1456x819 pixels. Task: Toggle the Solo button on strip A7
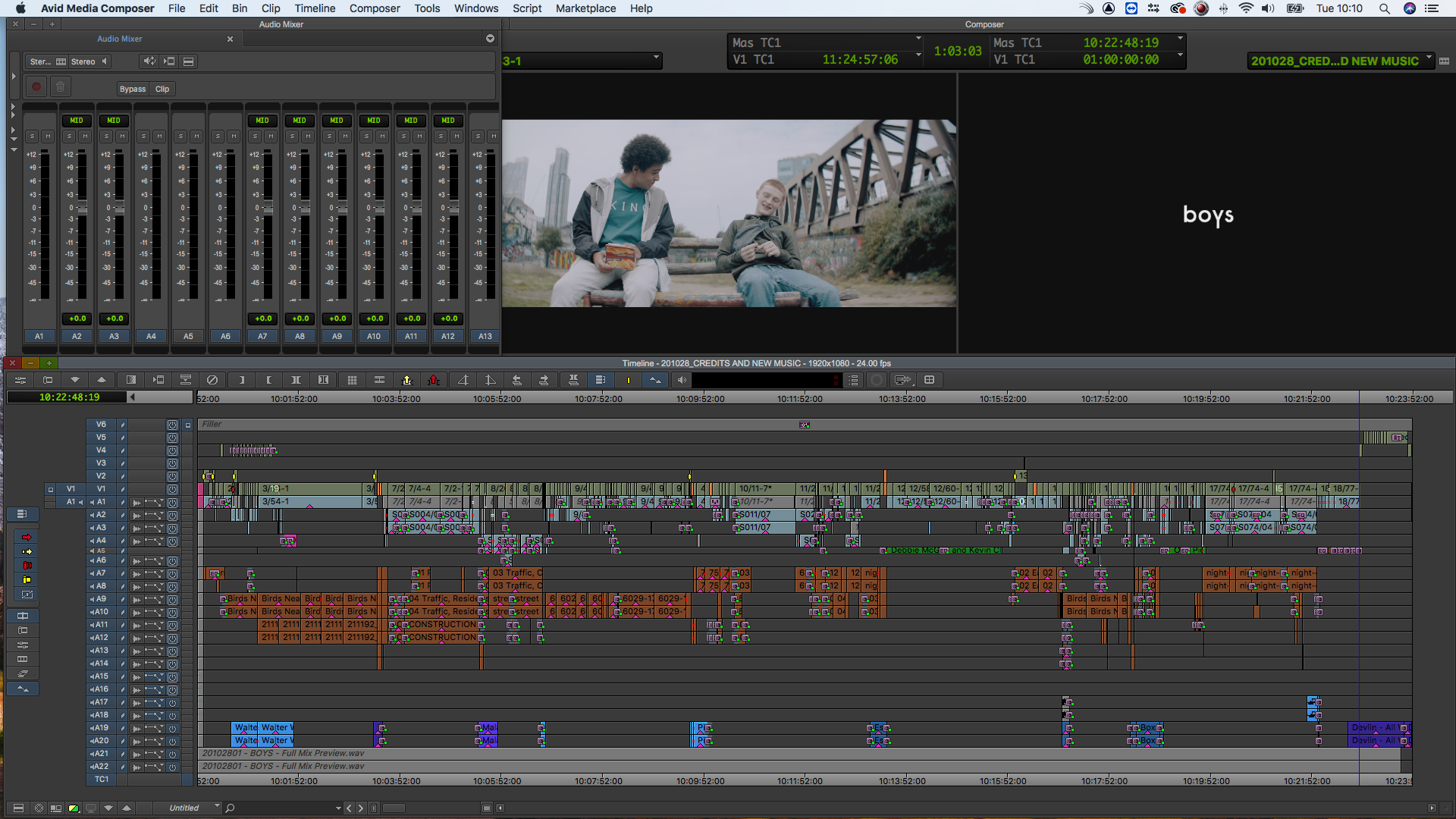[x=255, y=136]
